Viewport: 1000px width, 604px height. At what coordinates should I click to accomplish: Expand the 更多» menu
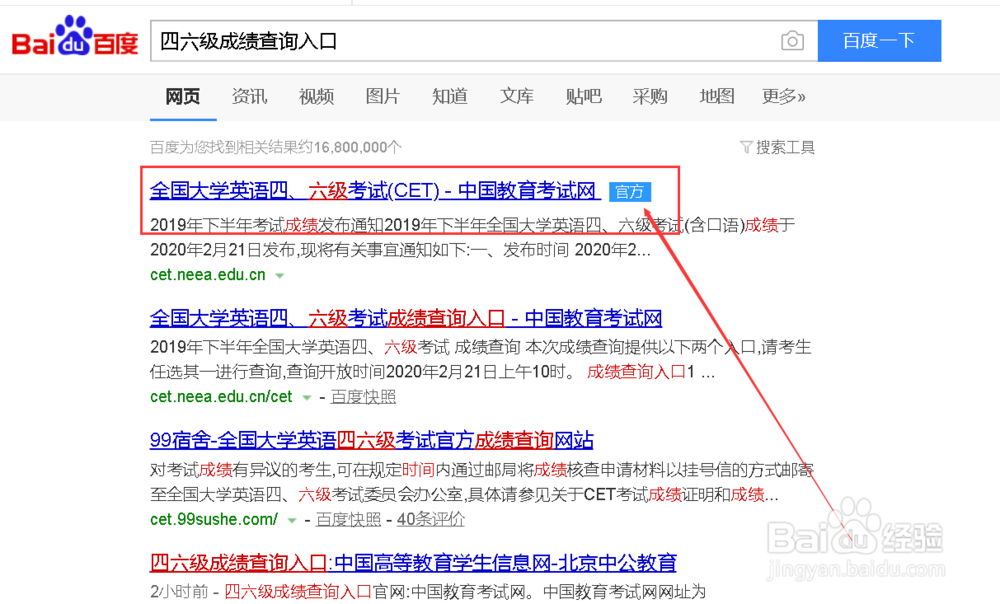click(x=784, y=96)
